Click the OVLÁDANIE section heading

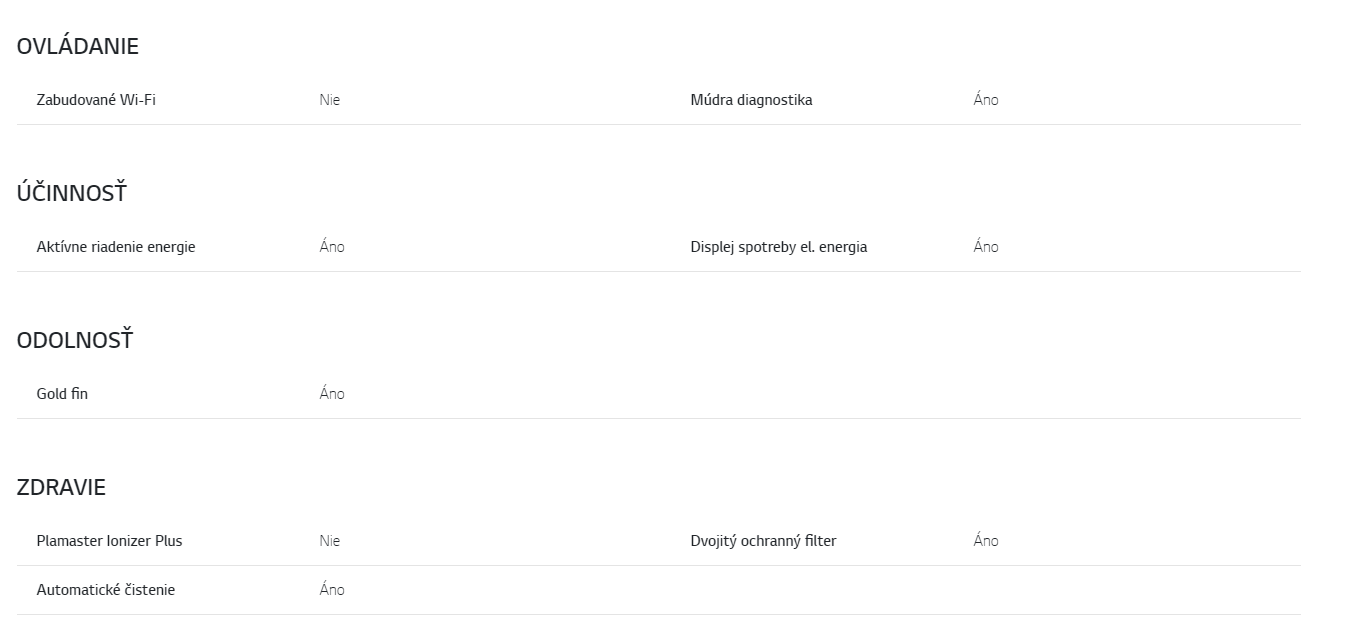coord(77,46)
